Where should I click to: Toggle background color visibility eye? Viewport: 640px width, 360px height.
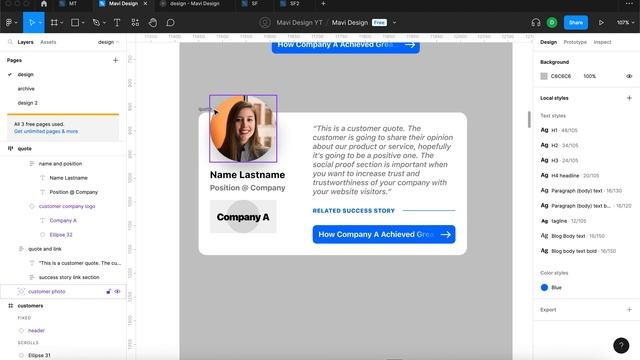tap(629, 76)
